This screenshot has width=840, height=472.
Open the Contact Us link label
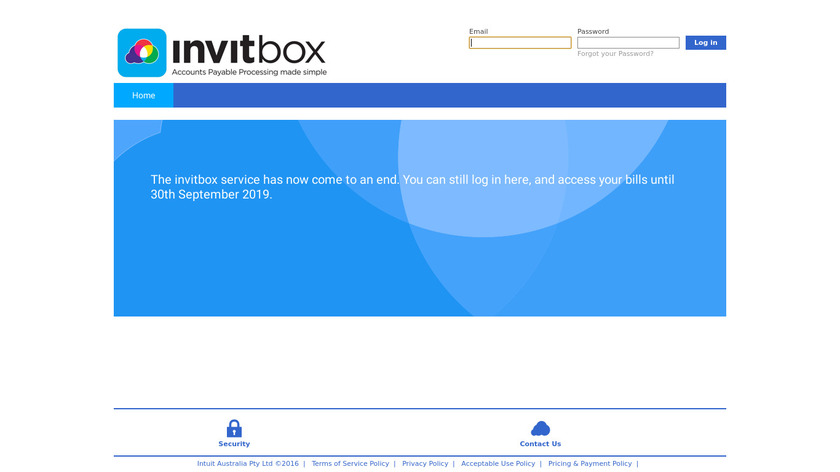pos(540,444)
